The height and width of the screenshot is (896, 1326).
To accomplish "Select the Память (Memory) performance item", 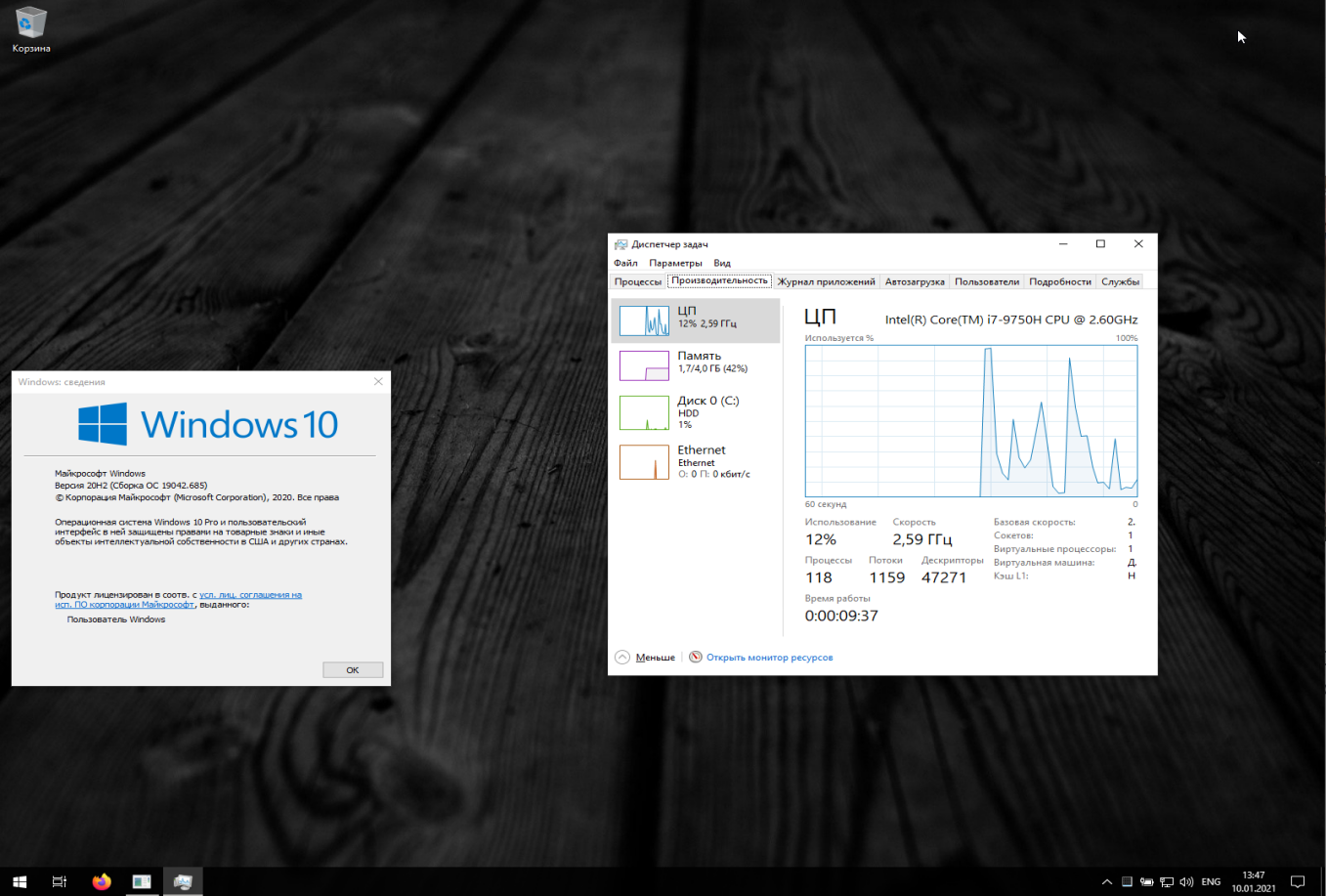I will pos(696,365).
